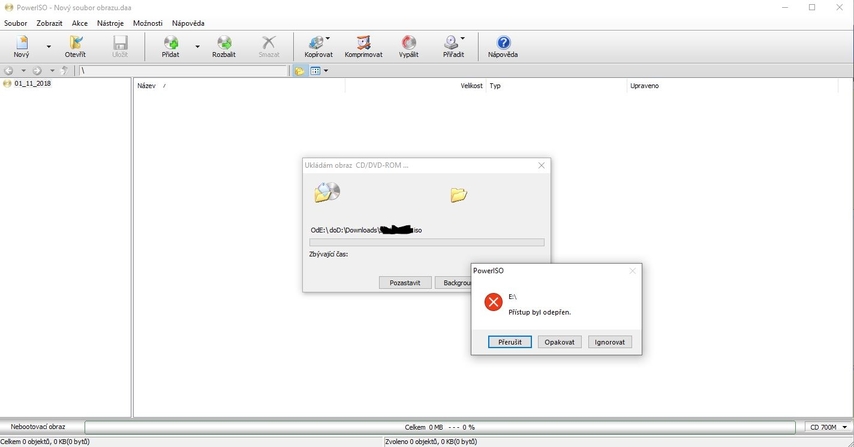Screen dimensions: 854x447
Task: Click the Celkem 0 MB capacity bar
Action: (x=440, y=427)
